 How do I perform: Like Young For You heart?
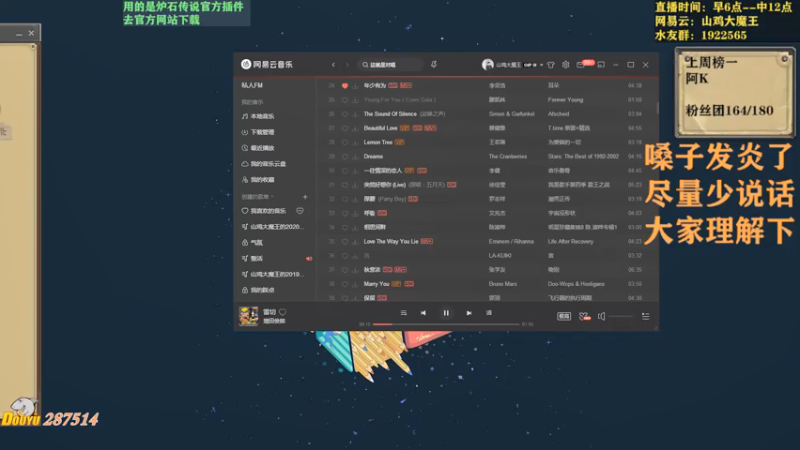click(345, 99)
